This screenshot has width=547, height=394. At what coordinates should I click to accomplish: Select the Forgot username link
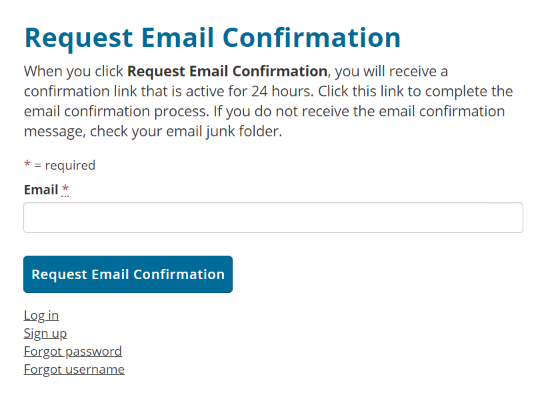pos(74,369)
